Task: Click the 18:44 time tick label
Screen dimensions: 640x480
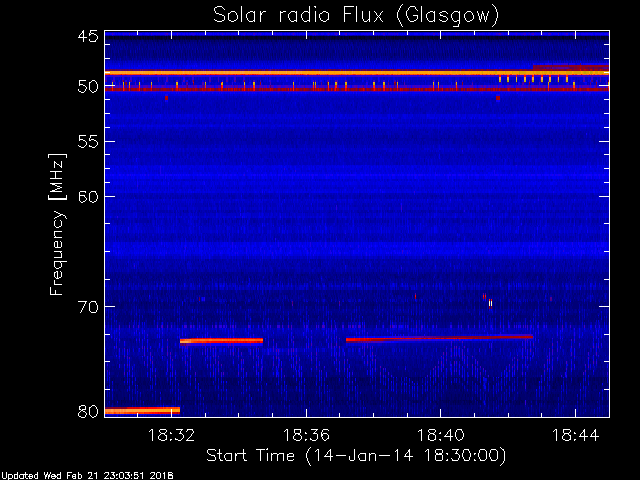Action: [575, 435]
